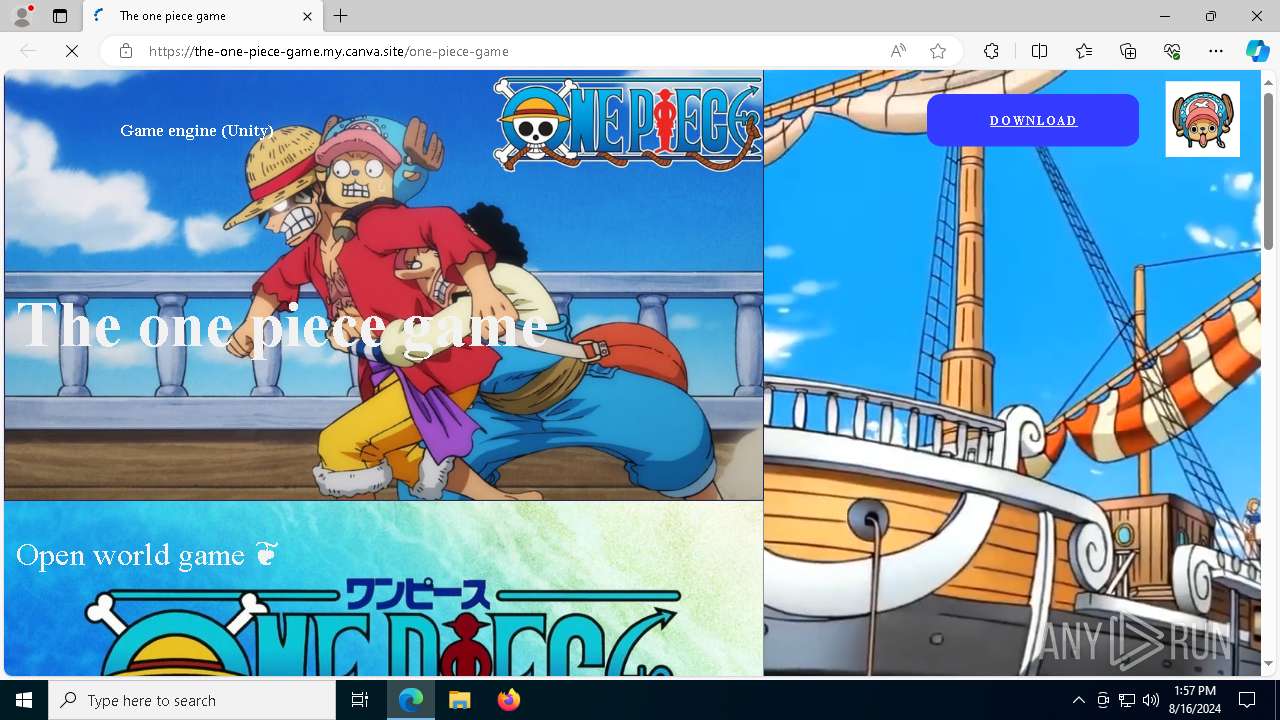Click the Chopper character thumbnail

(1203, 119)
